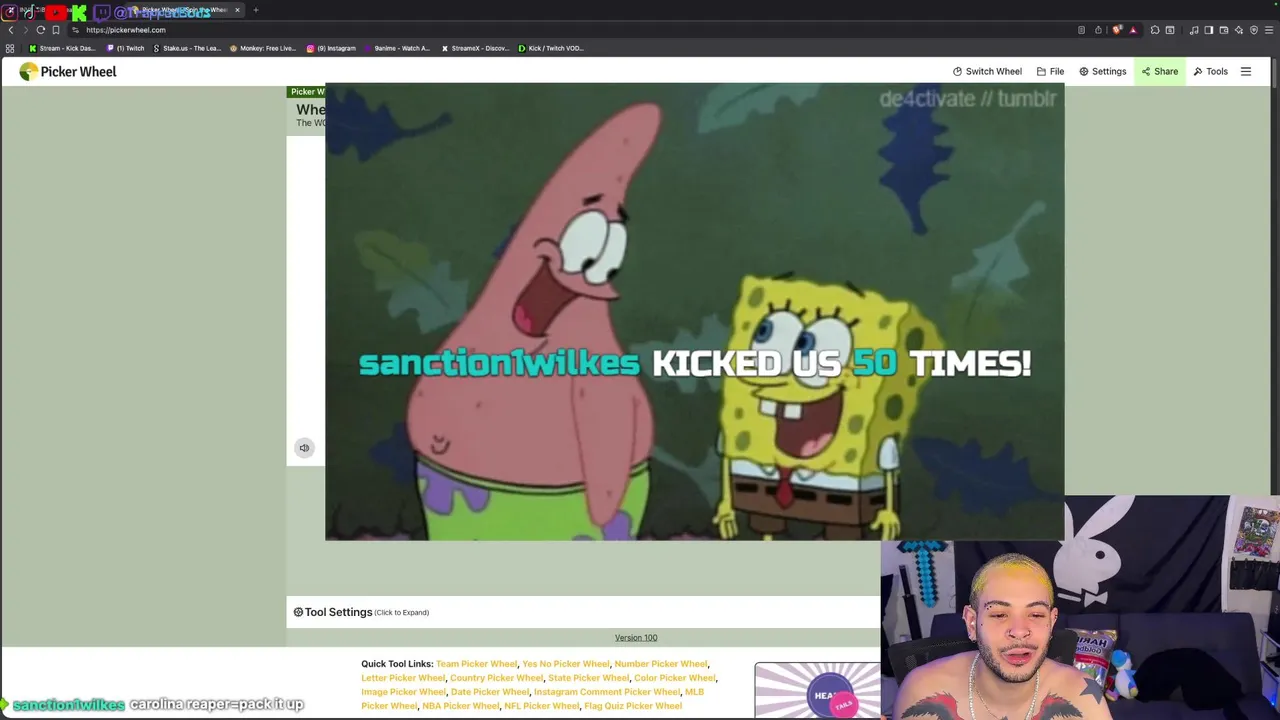This screenshot has width=1280, height=720.
Task: Open a new browser tab with plus
Action: pyautogui.click(x=256, y=10)
